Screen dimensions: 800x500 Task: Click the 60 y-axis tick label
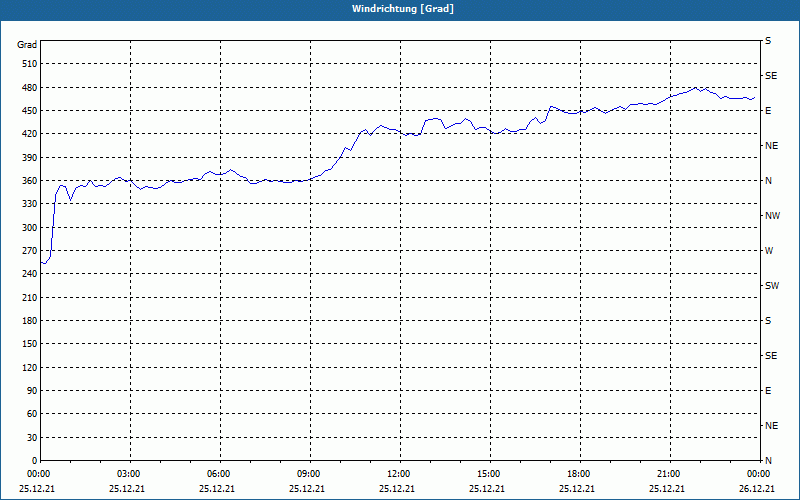(x=33, y=414)
